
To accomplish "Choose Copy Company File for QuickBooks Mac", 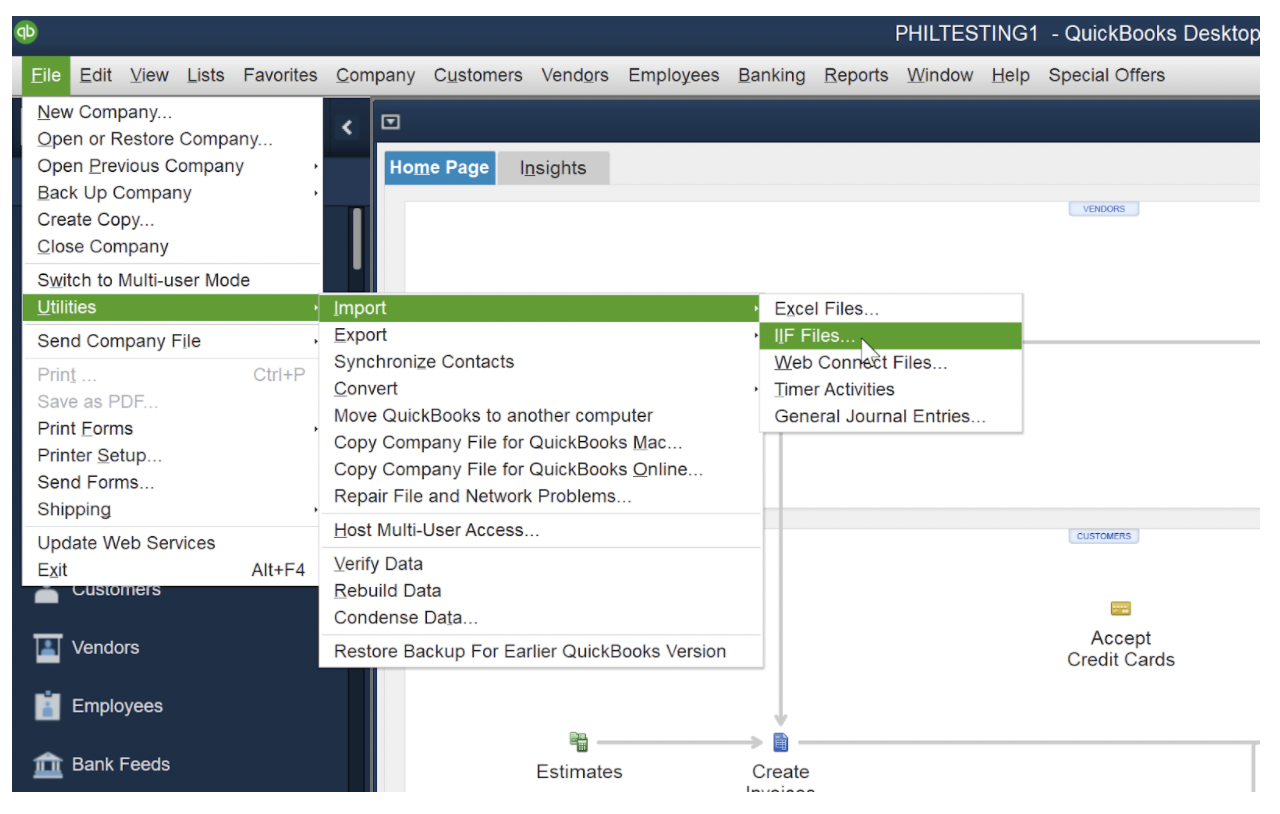I will pyautogui.click(x=541, y=442).
